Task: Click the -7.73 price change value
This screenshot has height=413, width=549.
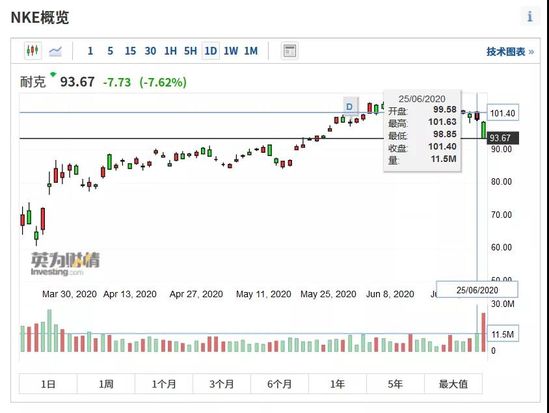Action: tap(117, 83)
